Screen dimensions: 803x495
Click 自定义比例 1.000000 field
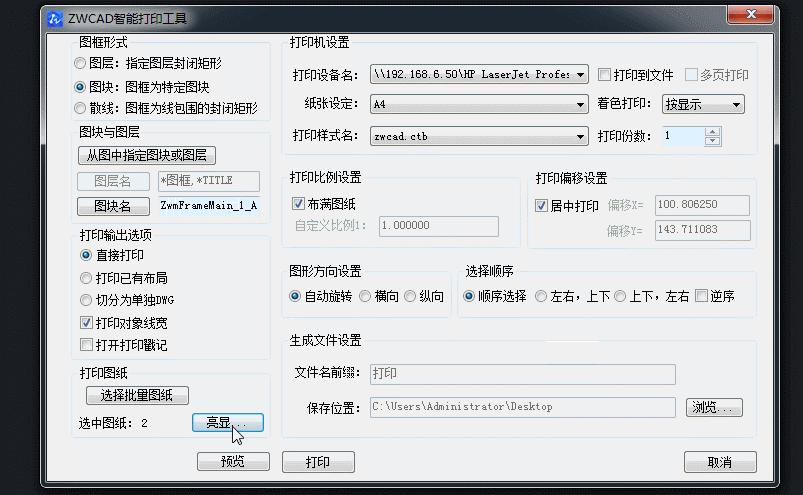(x=438, y=226)
